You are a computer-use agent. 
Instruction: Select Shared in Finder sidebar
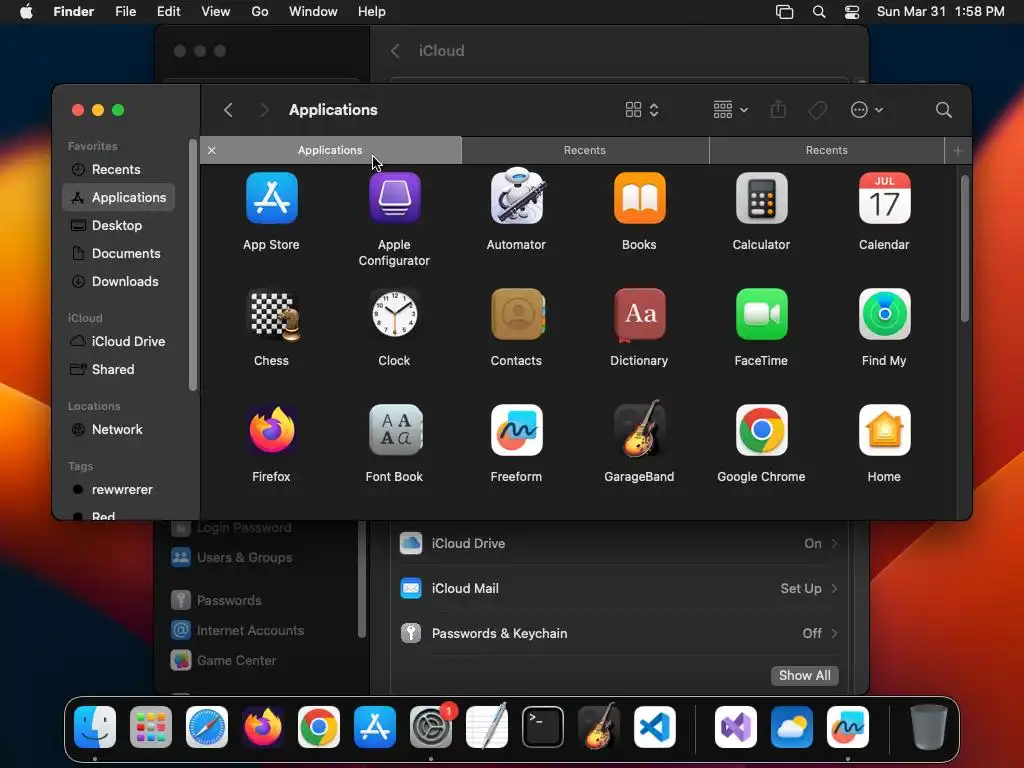pyautogui.click(x=118, y=370)
